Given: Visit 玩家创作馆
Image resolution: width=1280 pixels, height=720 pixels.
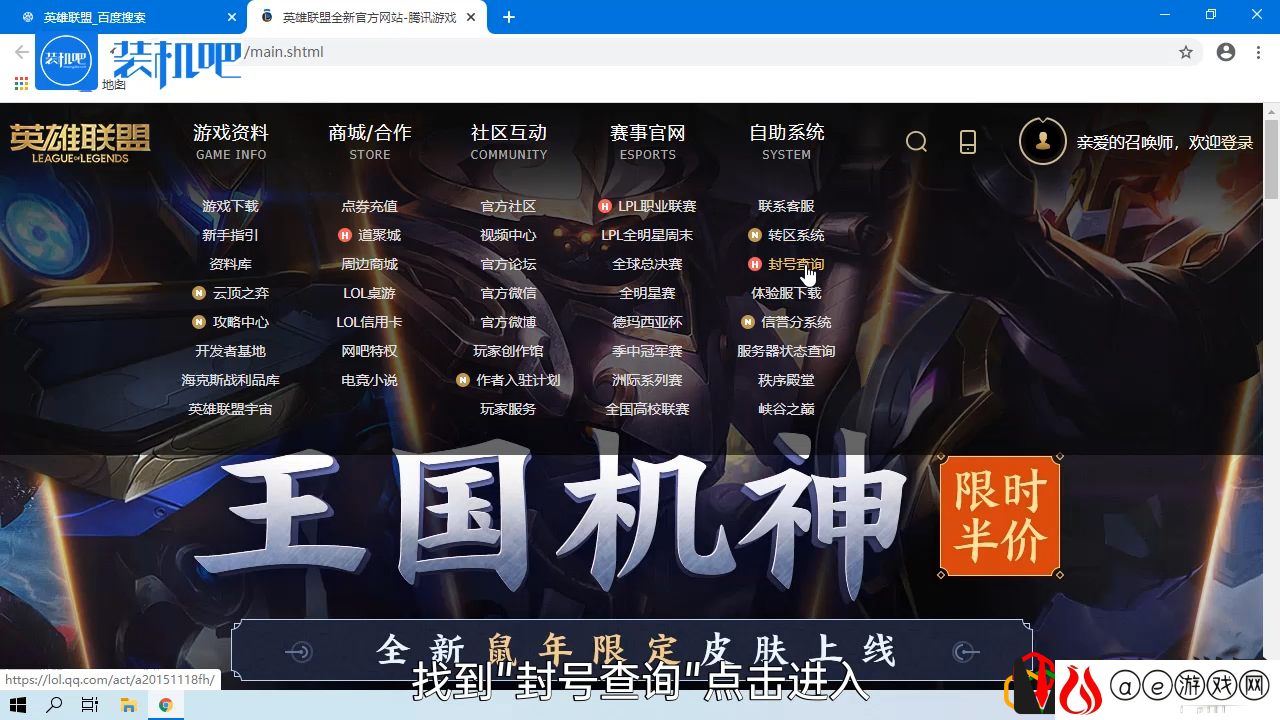Looking at the screenshot, I should point(509,351).
